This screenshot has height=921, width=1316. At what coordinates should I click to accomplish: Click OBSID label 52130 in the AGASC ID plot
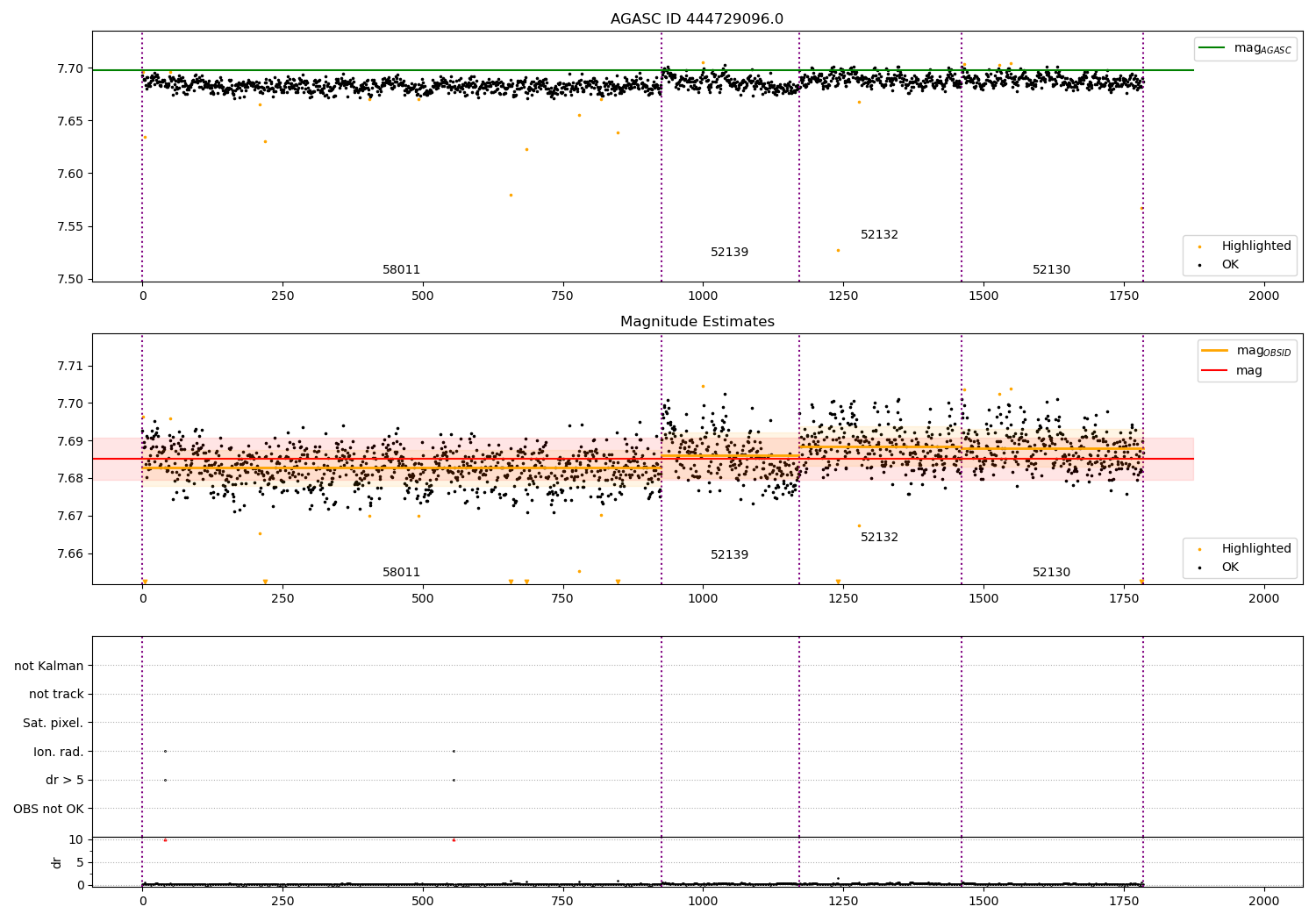click(1051, 269)
